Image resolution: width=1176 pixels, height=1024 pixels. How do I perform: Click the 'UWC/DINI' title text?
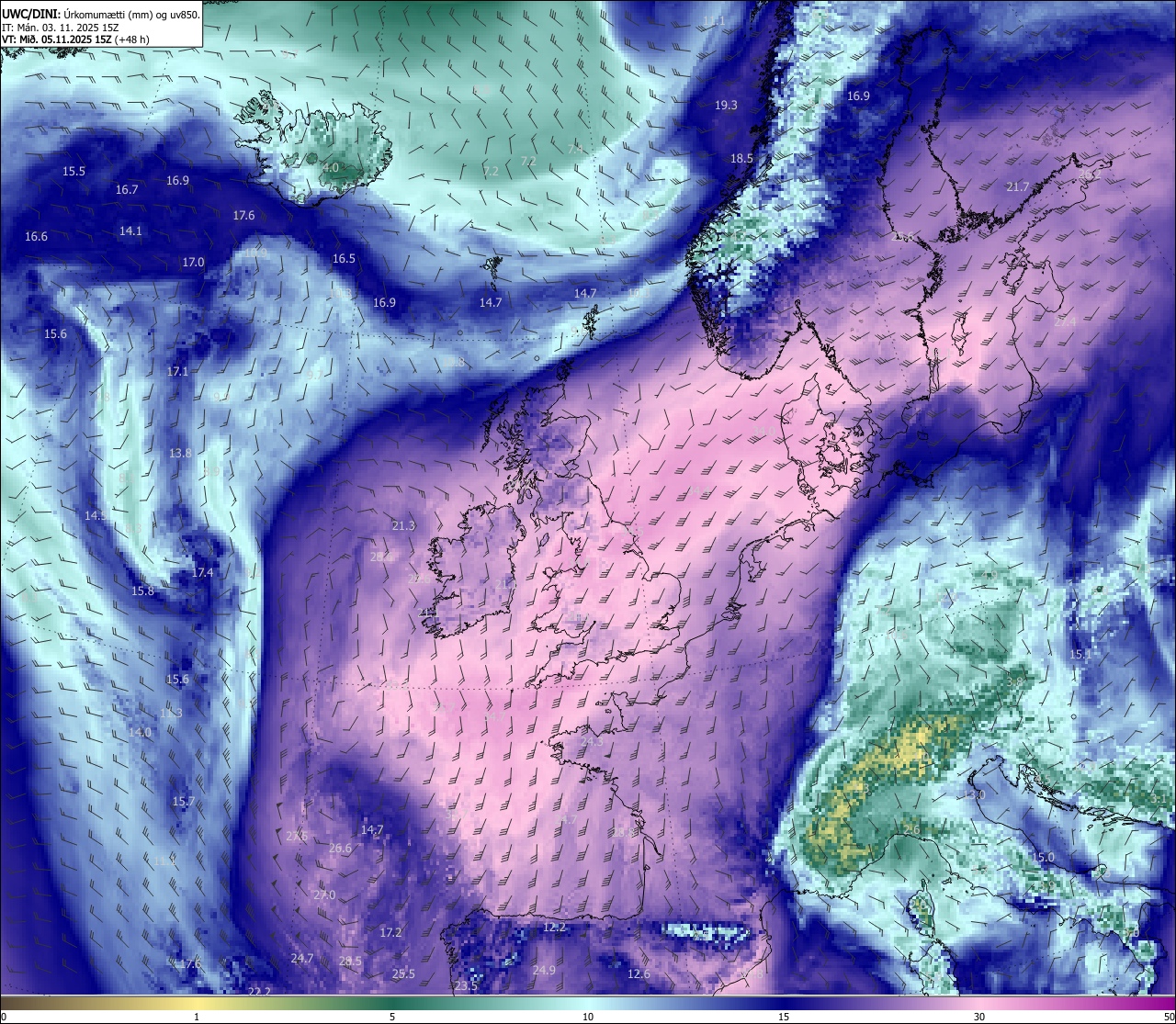pos(30,14)
